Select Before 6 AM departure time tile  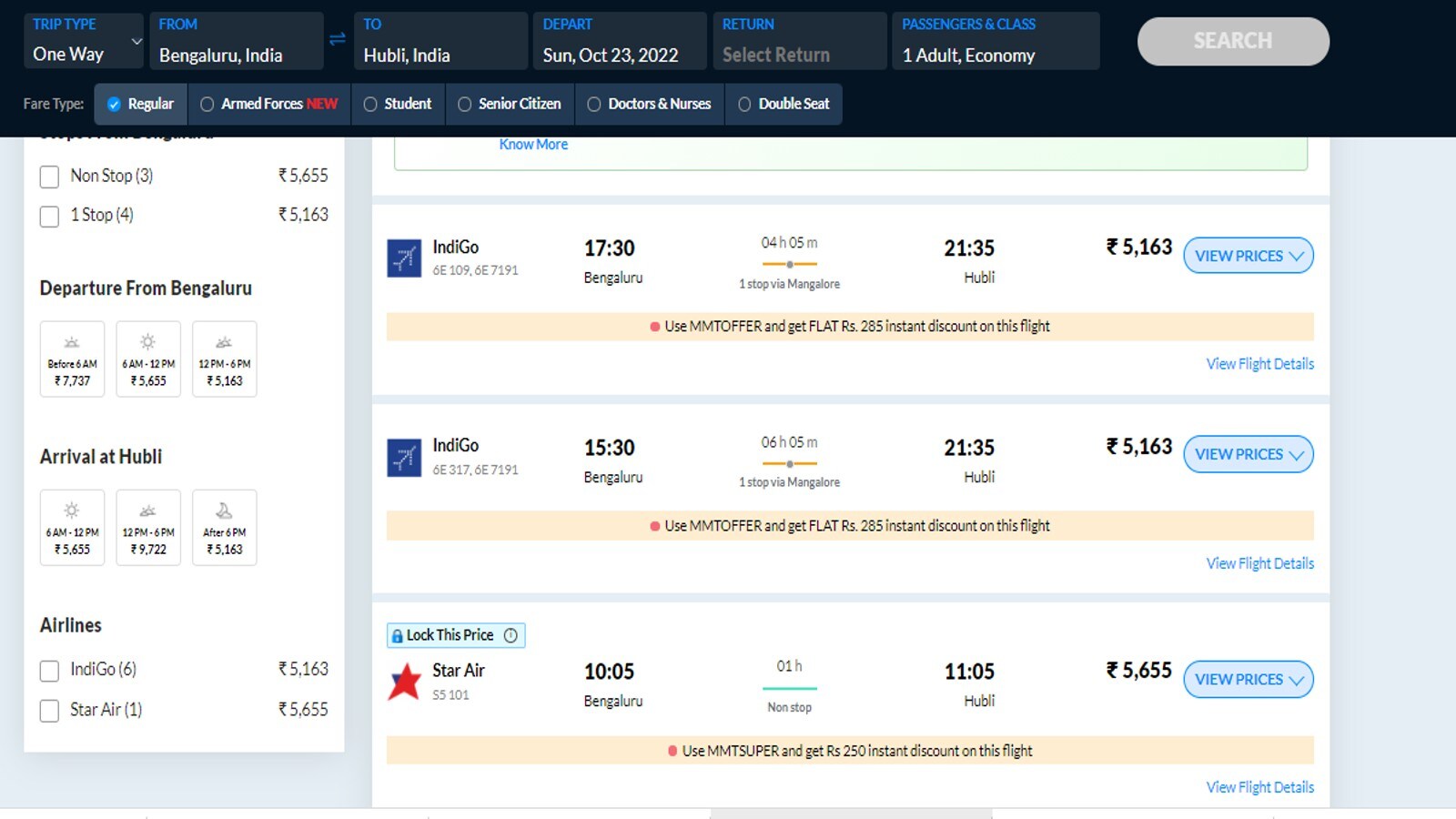(72, 359)
